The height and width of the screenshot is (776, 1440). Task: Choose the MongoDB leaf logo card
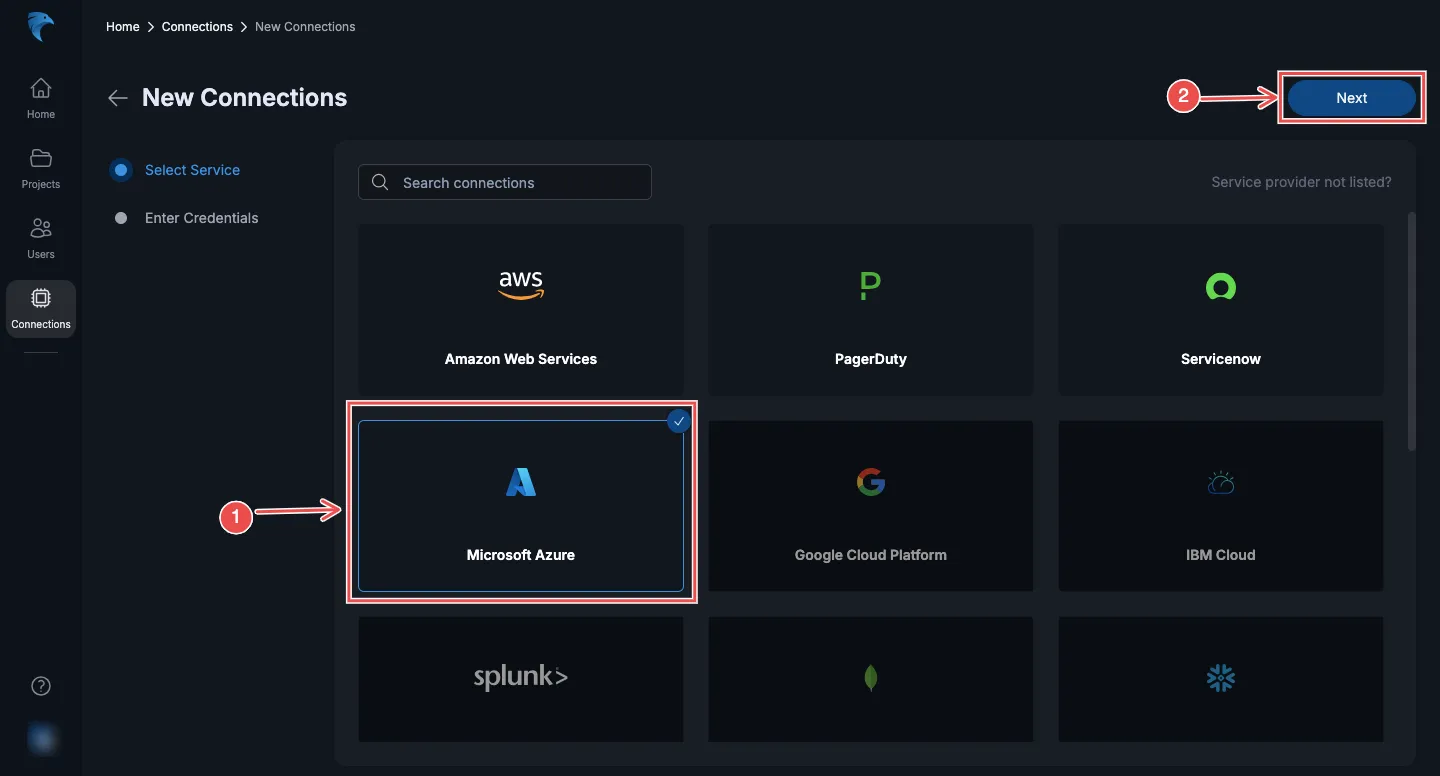tap(871, 679)
